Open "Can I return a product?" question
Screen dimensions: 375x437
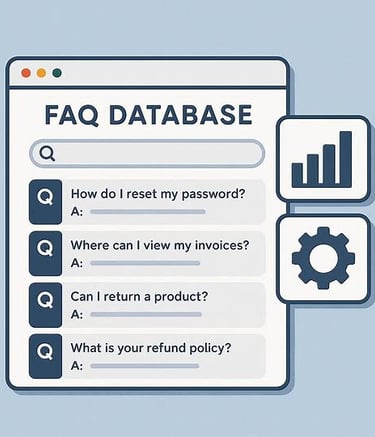pos(139,296)
